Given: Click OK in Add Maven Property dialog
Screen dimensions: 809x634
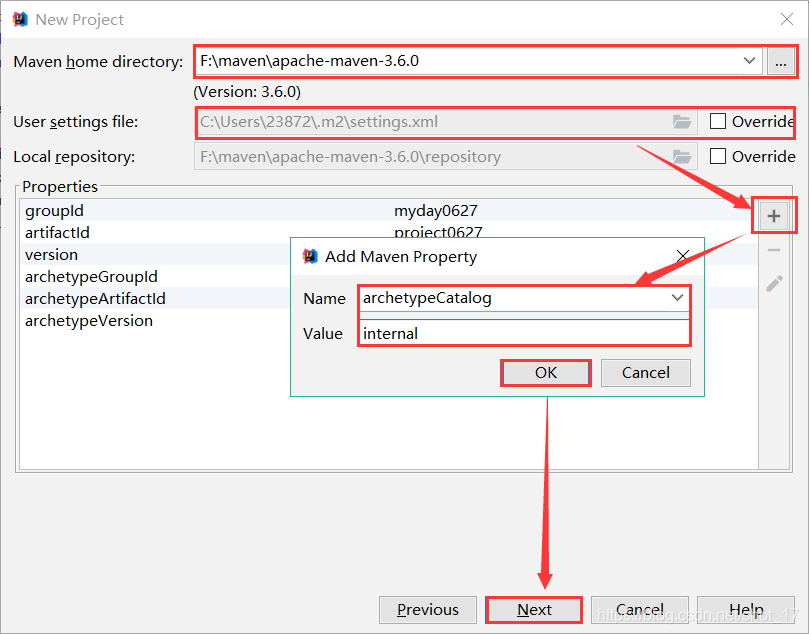Looking at the screenshot, I should click(546, 372).
